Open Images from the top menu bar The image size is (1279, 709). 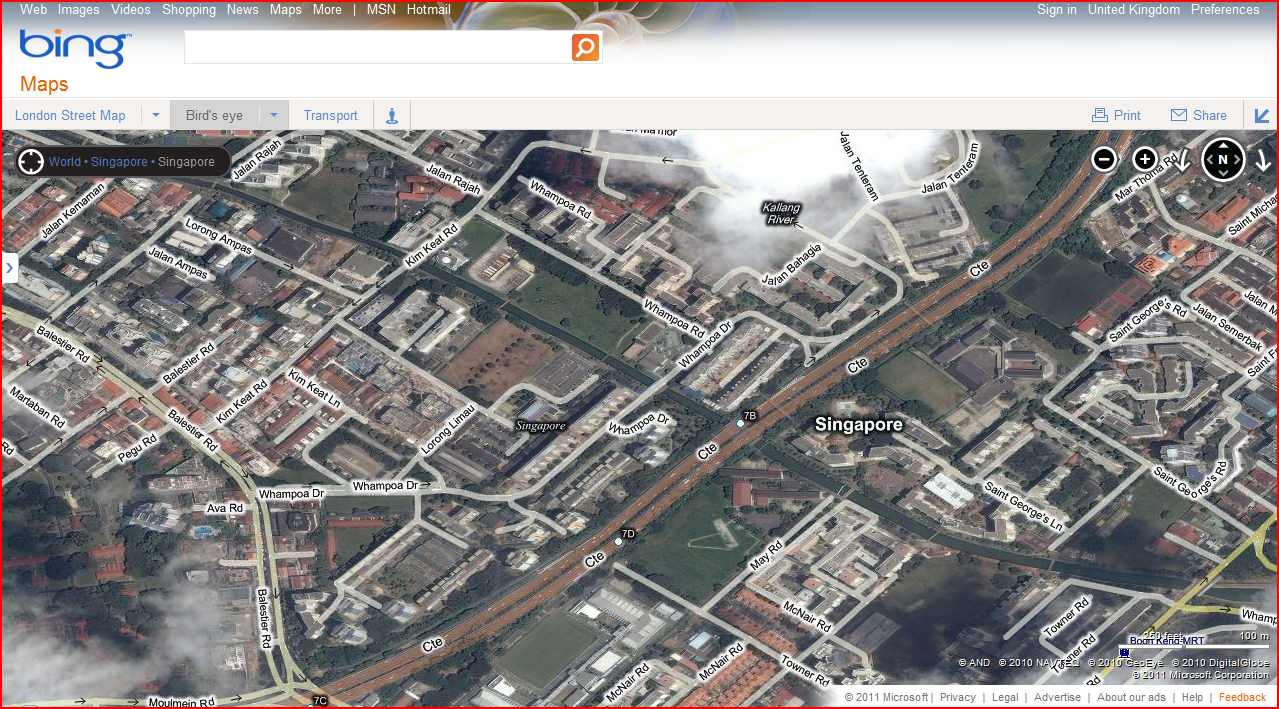(x=78, y=9)
